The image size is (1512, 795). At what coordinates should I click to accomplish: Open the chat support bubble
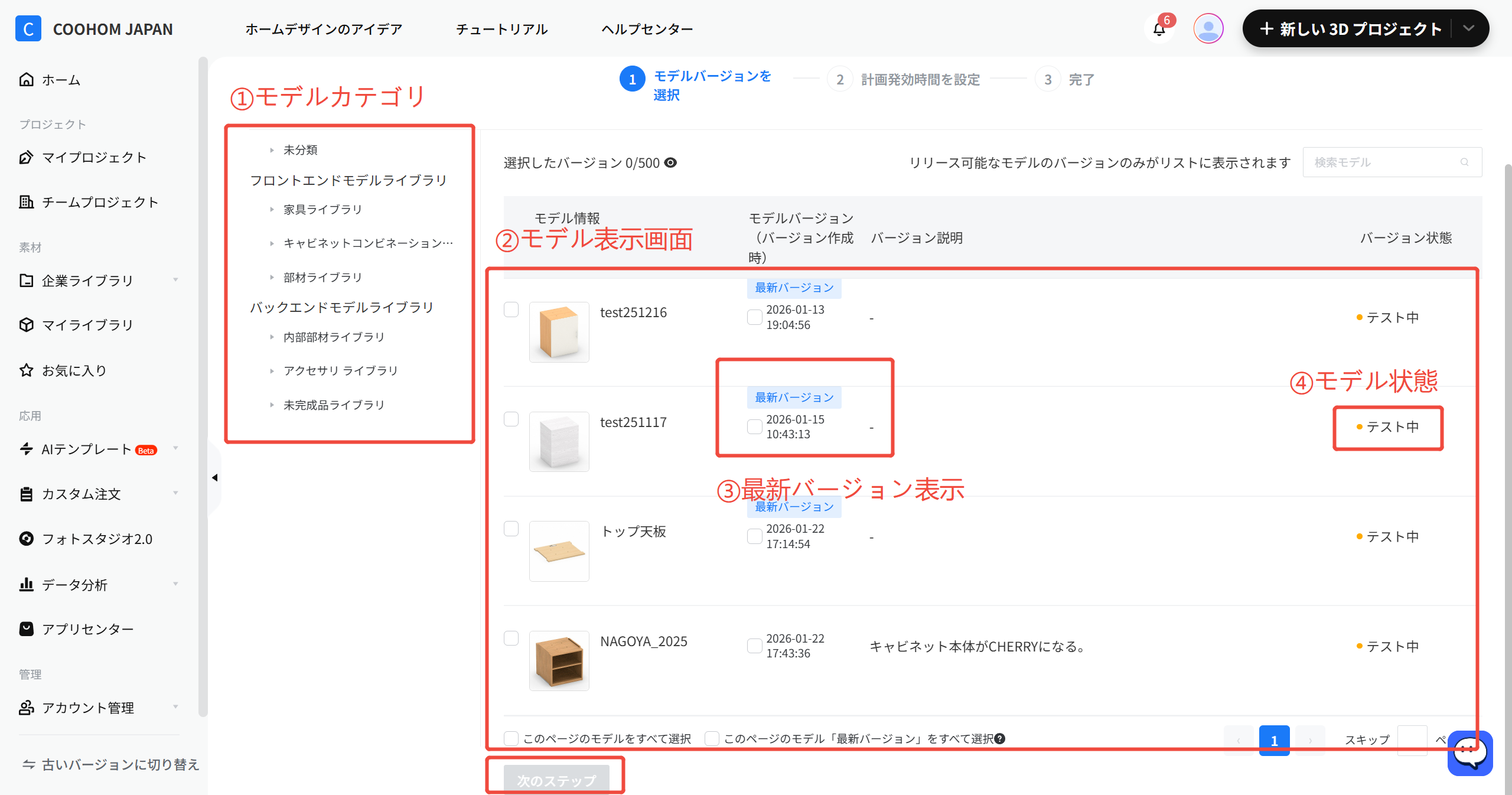(1469, 752)
